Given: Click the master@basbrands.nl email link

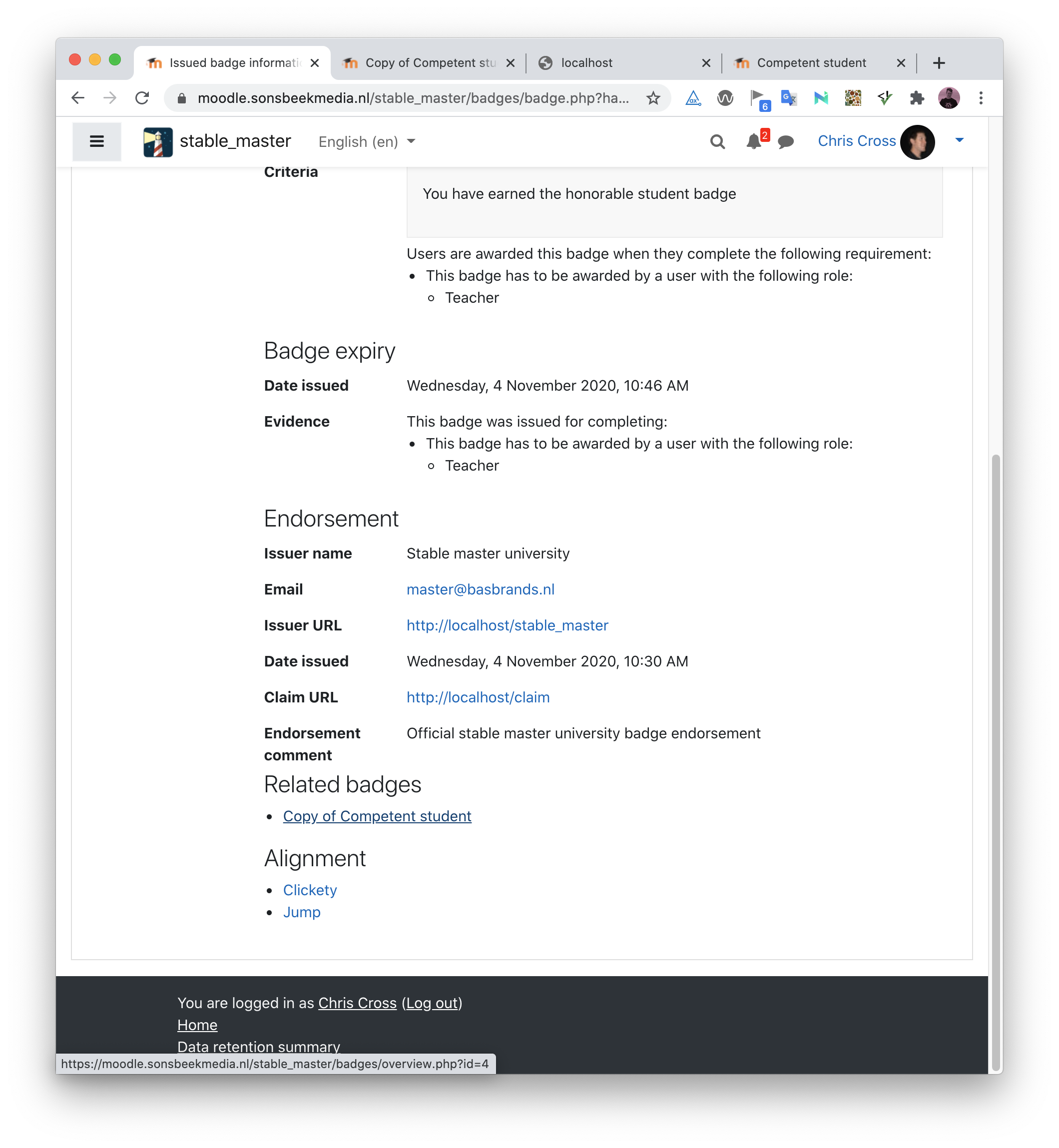Looking at the screenshot, I should click(x=480, y=589).
